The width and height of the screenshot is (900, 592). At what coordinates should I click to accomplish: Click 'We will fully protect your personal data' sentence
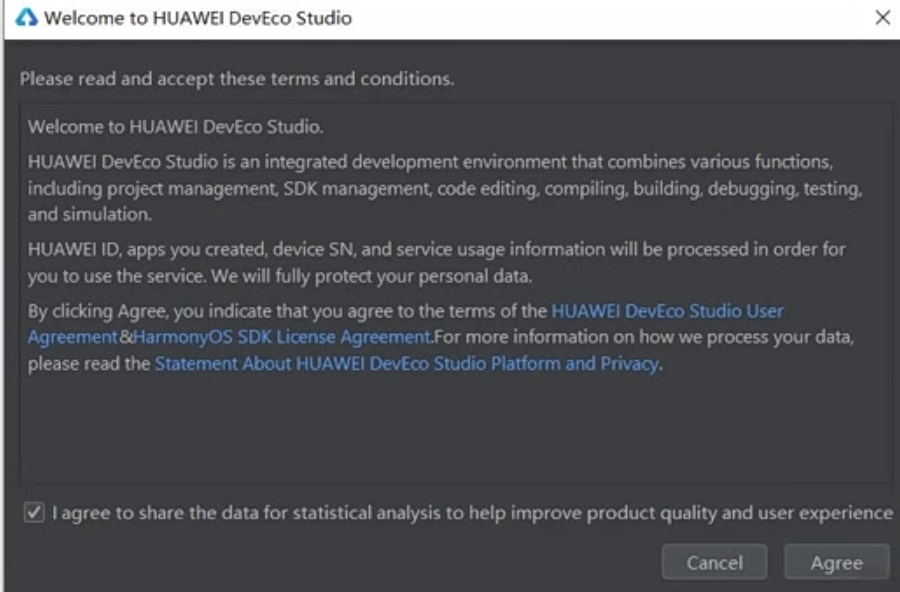pos(371,276)
